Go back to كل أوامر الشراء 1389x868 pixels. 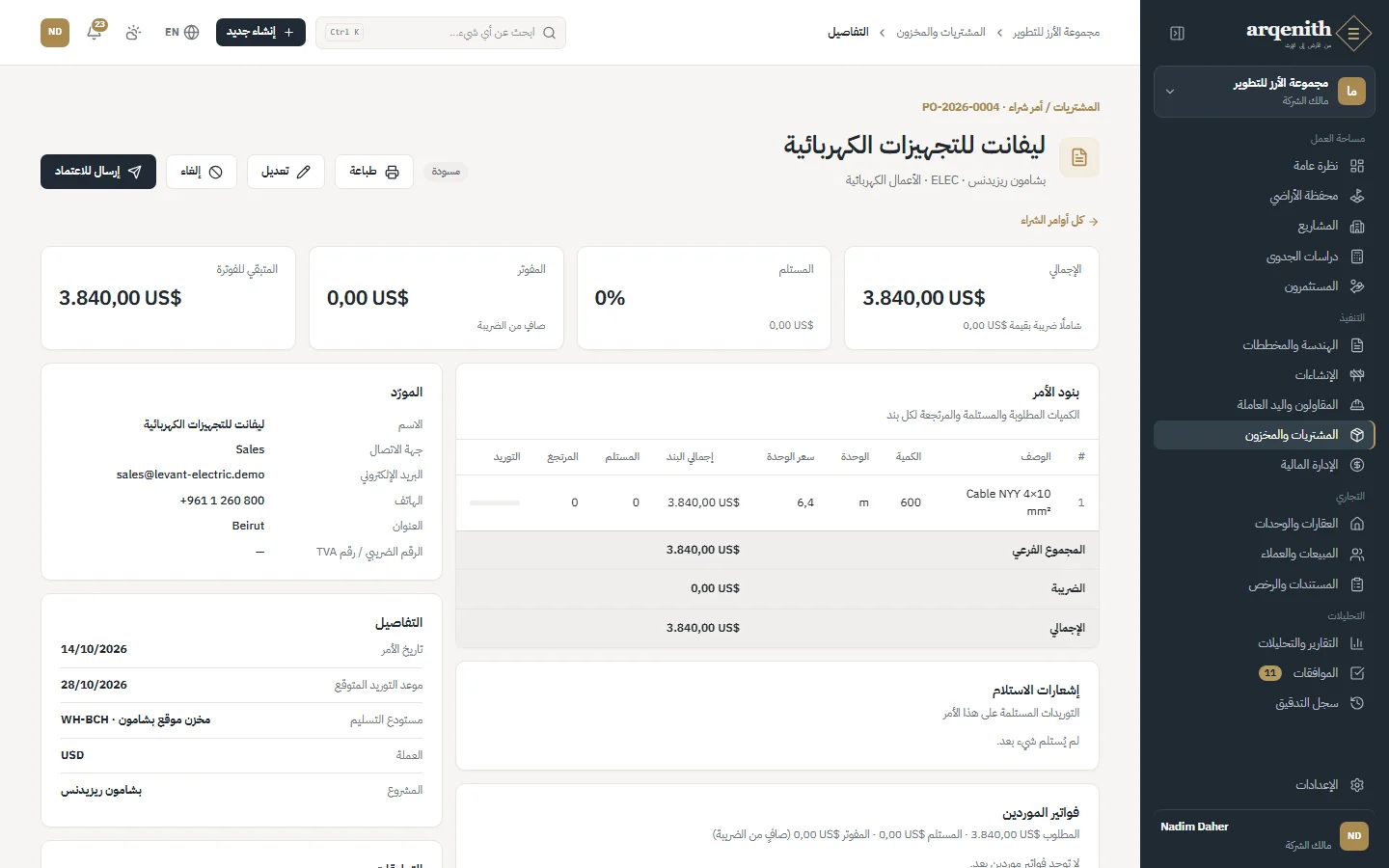point(1059,221)
